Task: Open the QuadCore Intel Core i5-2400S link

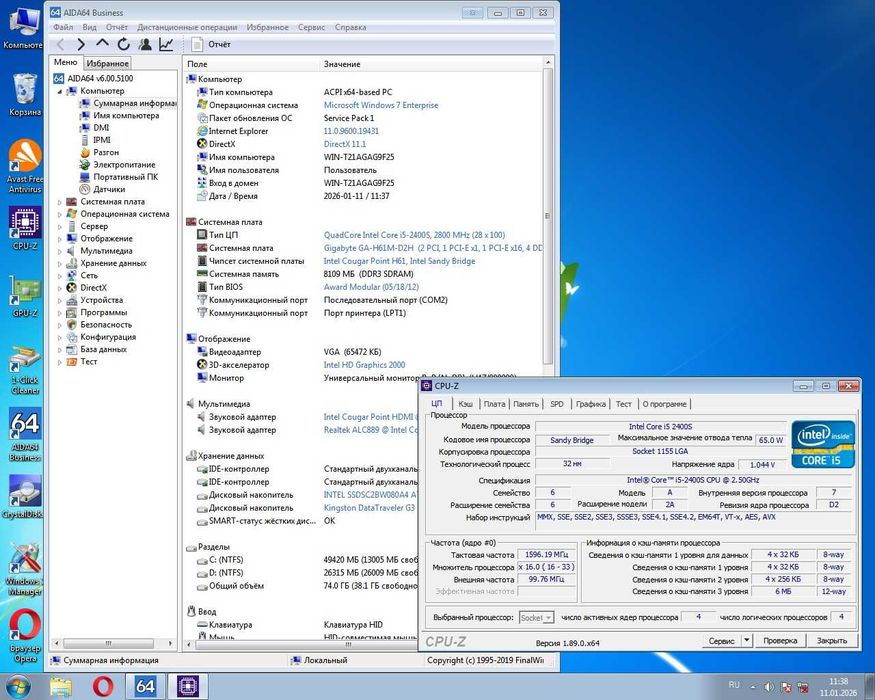Action: [414, 235]
